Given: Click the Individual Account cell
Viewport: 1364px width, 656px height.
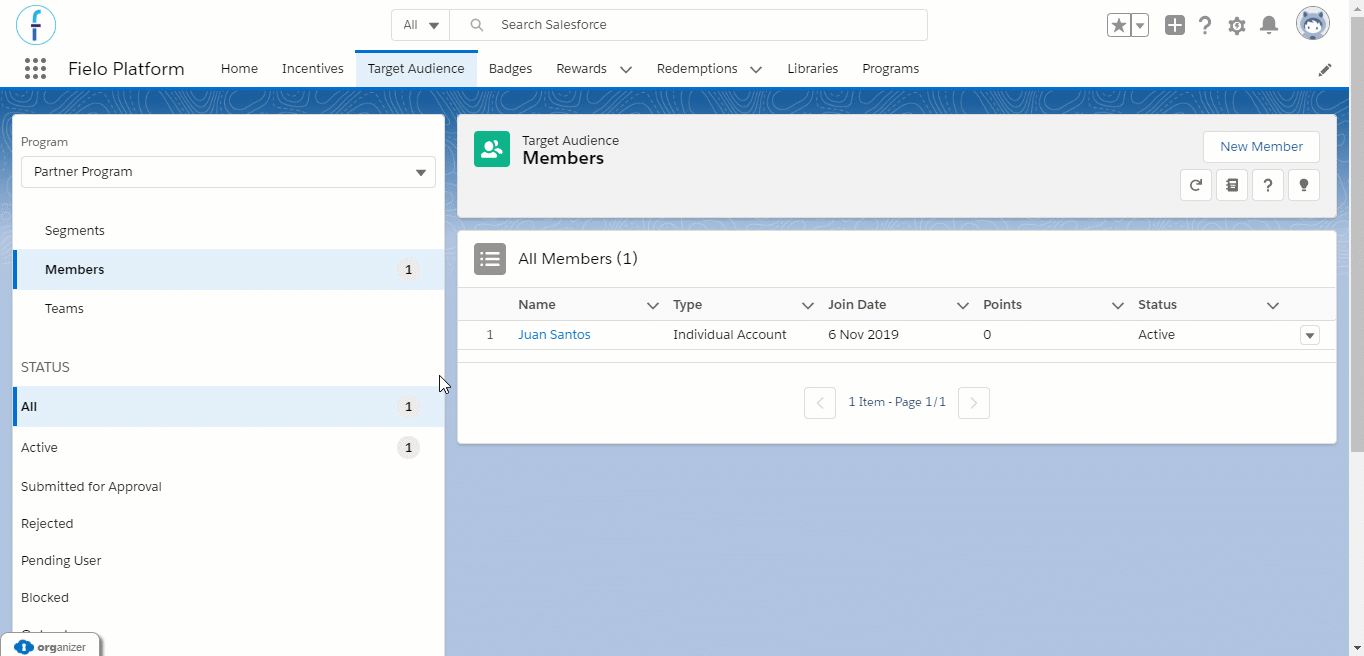Looking at the screenshot, I should (730, 335).
